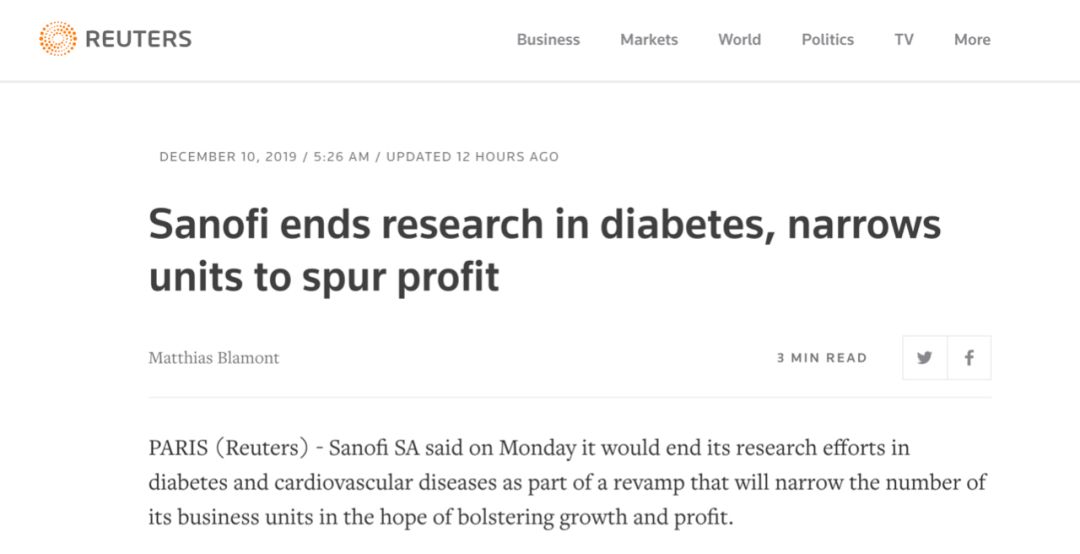Navigate to the Politics section
The width and height of the screenshot is (1080, 554).
point(828,40)
